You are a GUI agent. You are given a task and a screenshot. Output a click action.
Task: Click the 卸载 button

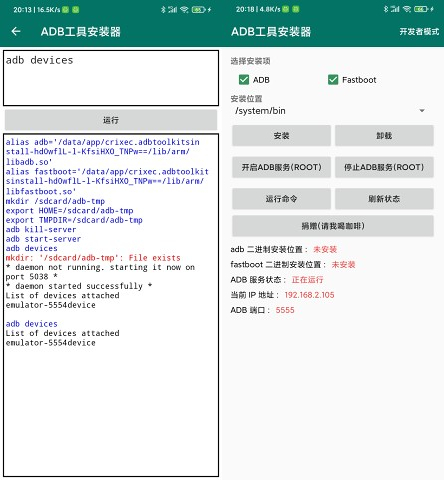point(384,136)
